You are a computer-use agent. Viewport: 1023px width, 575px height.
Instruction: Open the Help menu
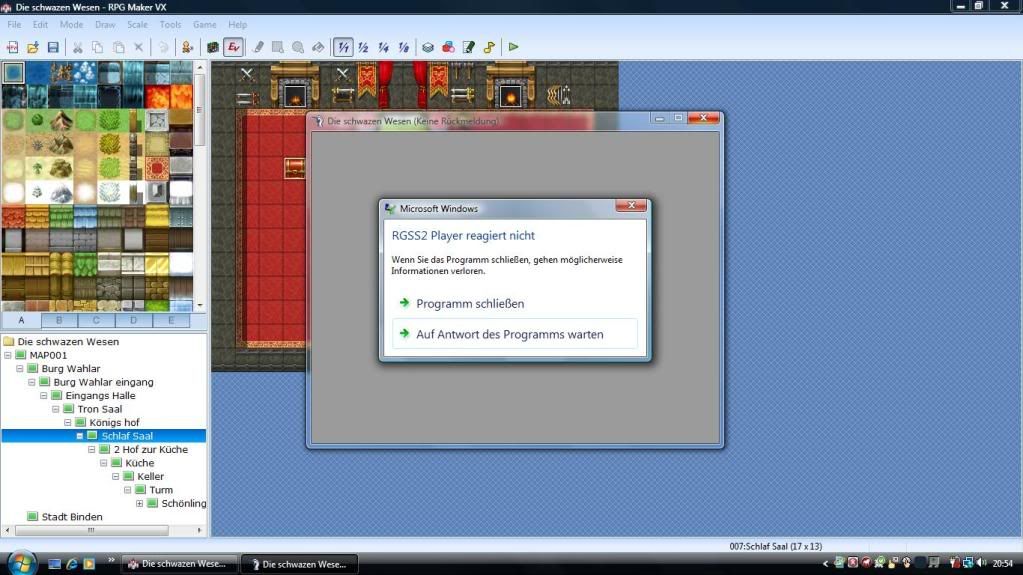[237, 25]
